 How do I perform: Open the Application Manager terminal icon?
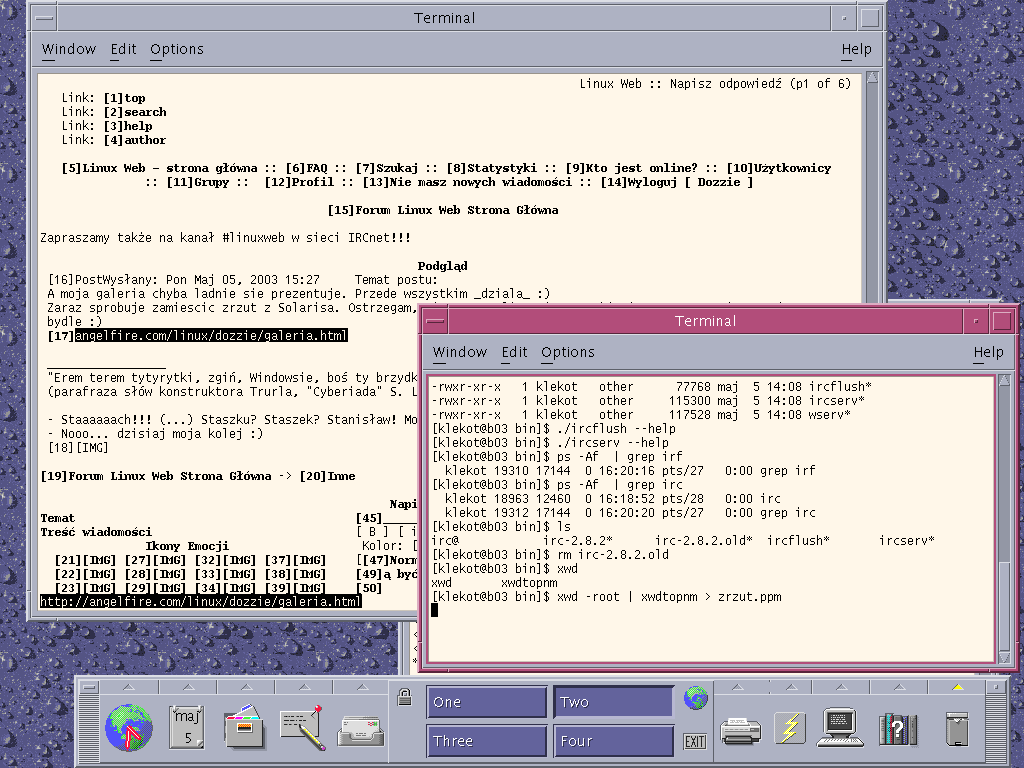tap(840, 728)
